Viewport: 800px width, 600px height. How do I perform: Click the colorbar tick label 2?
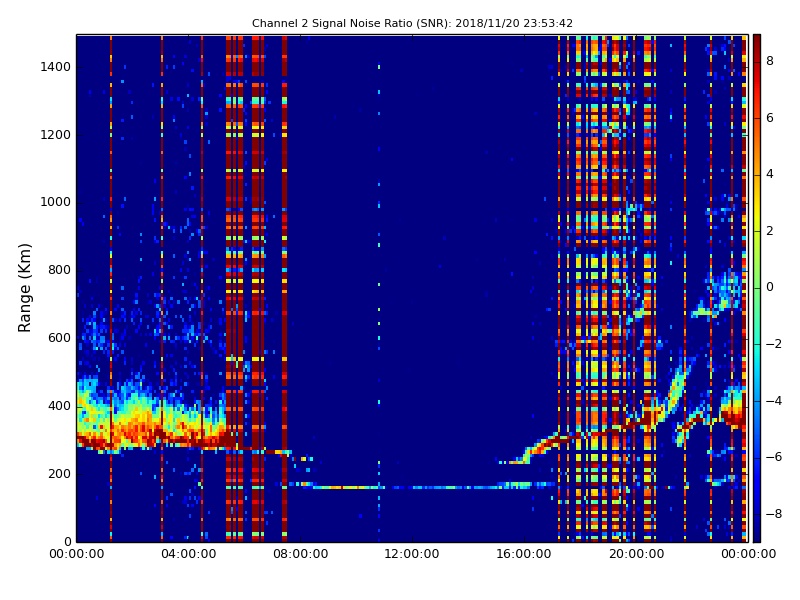click(770, 231)
